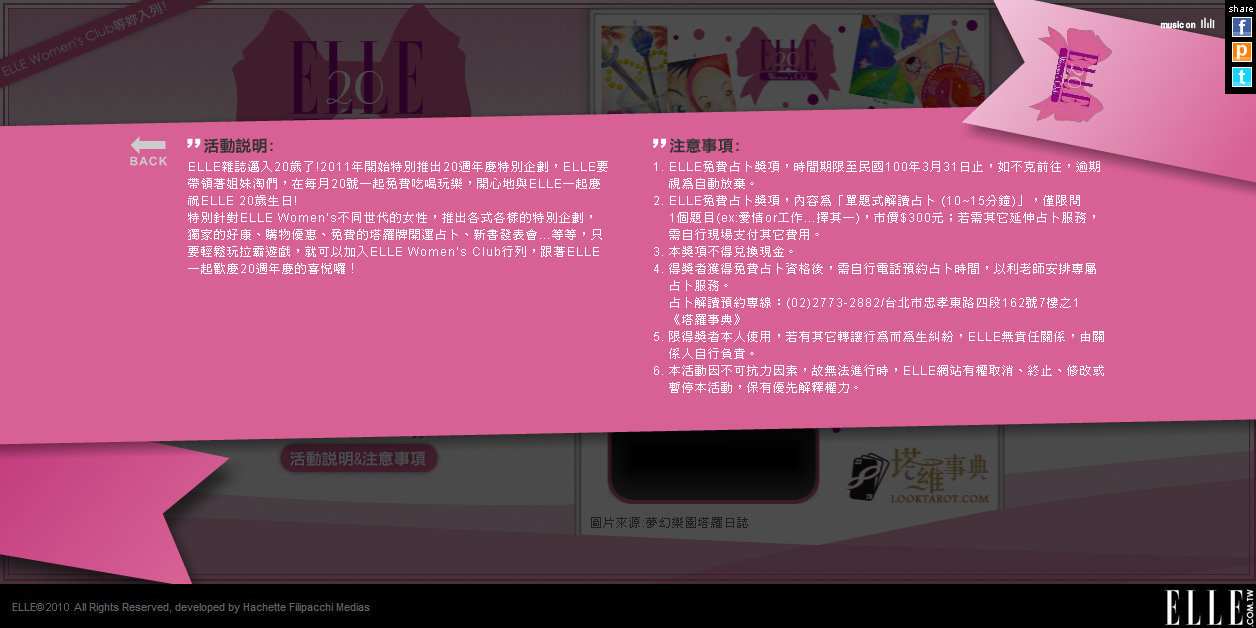Click the line beginning ELLE雜誌邁入20歲了
The height and width of the screenshot is (628, 1256).
point(398,167)
